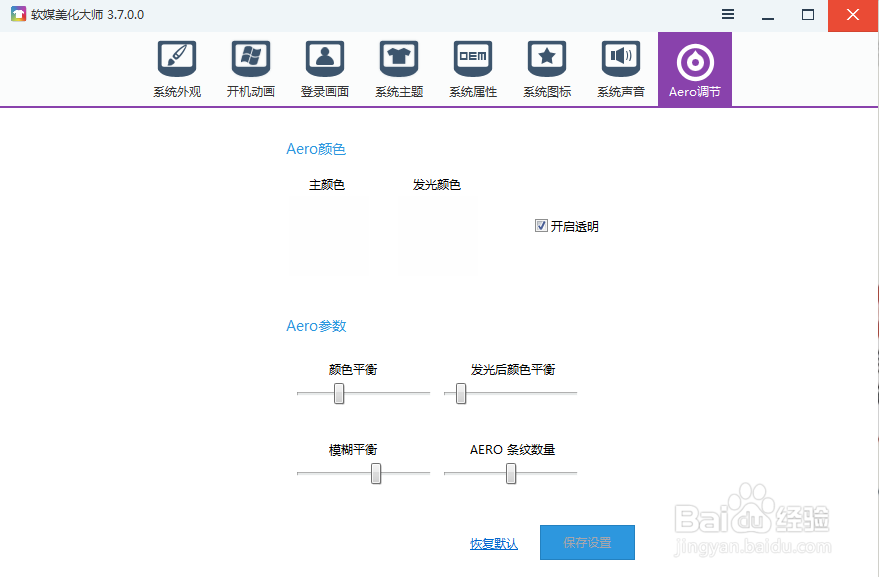This screenshot has height=577, width=879.
Task: Adjust the AERO 条纹数量 slider
Action: (510, 473)
